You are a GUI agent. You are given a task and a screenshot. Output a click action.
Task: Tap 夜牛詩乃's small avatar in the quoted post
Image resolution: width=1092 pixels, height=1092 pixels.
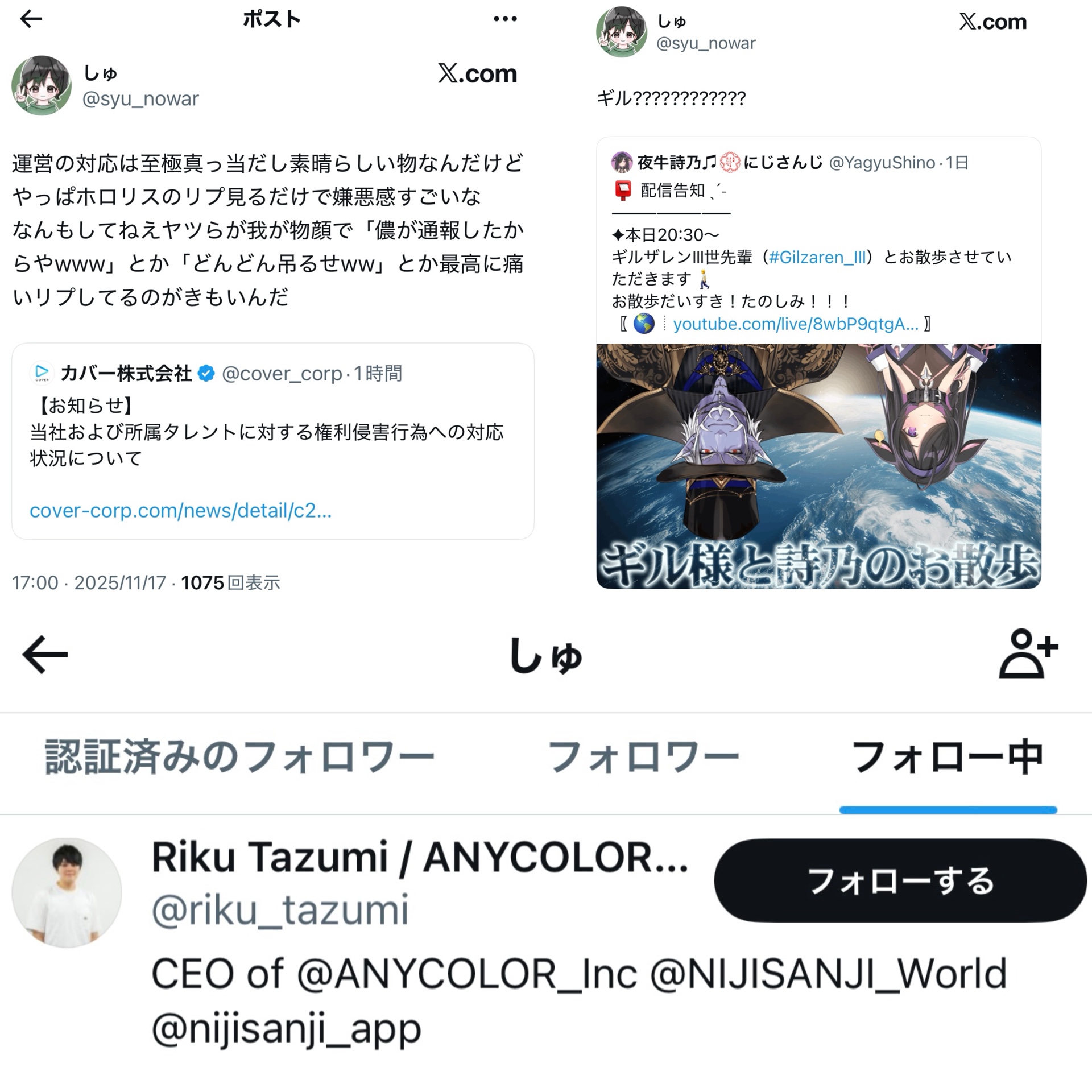click(622, 162)
